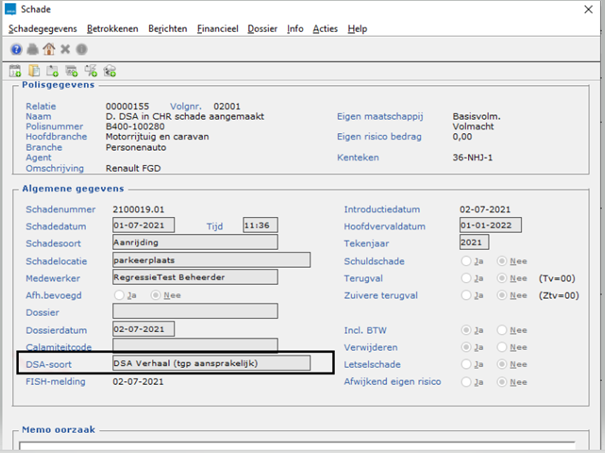
Task: Click the grey X delete icon
Action: point(65,48)
